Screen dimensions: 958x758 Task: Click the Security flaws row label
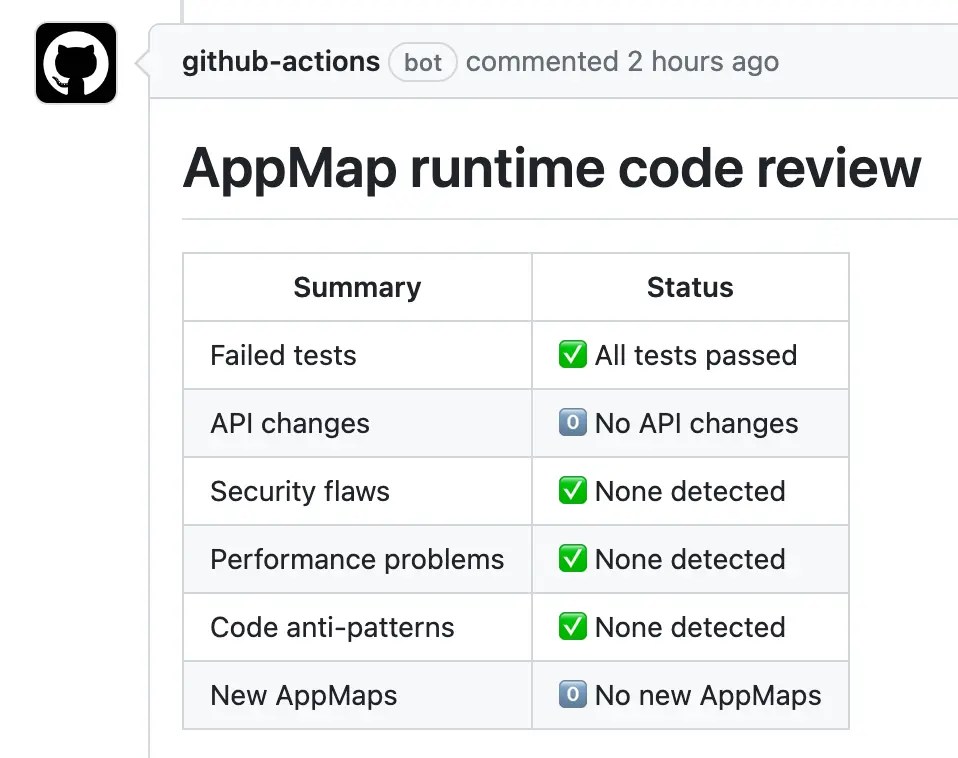point(299,491)
